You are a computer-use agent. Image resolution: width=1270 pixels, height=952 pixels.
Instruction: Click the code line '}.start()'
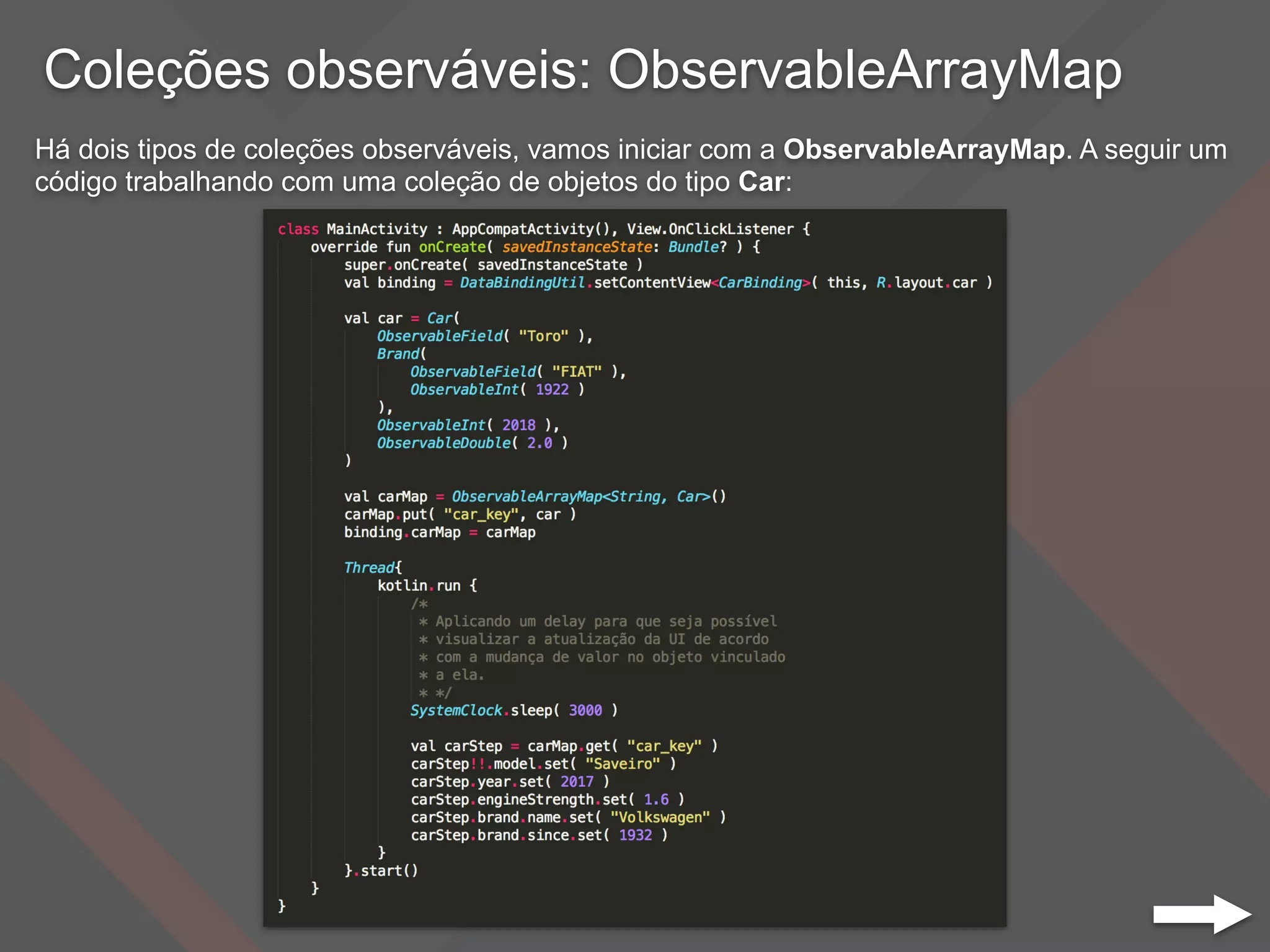click(x=381, y=871)
